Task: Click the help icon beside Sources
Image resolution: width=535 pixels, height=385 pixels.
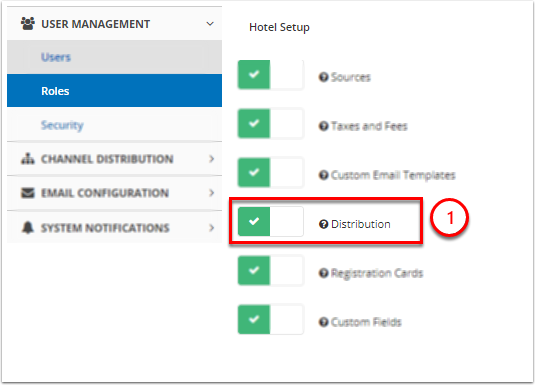Action: [323, 77]
